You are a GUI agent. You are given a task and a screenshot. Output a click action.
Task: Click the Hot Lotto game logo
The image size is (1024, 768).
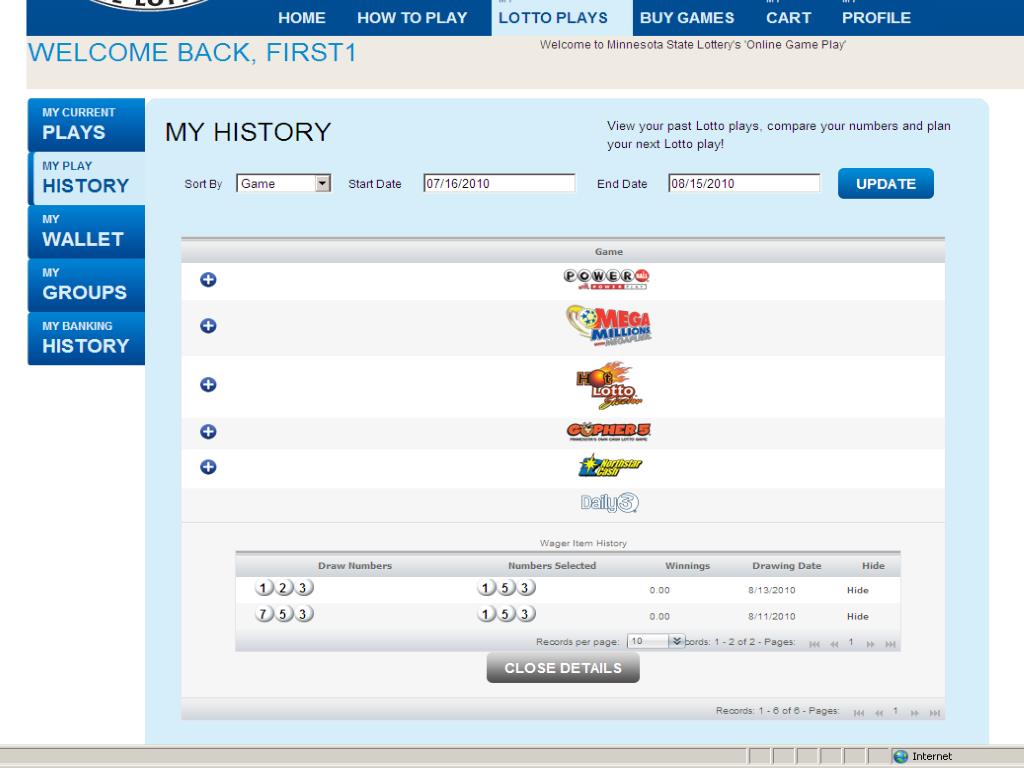609,385
